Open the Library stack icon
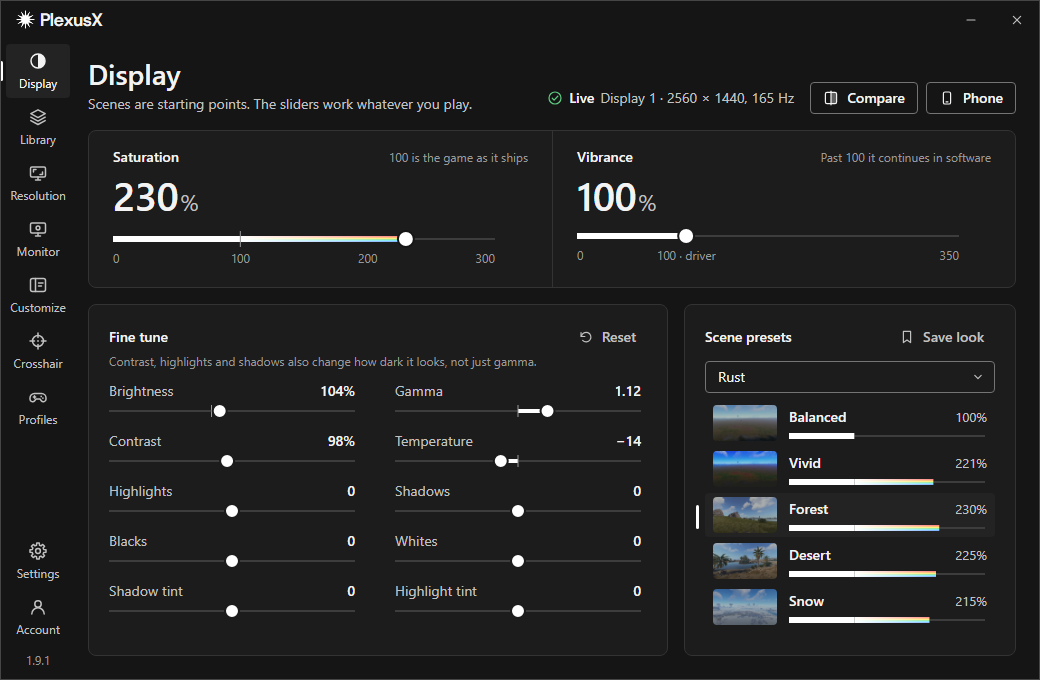 pos(38,117)
